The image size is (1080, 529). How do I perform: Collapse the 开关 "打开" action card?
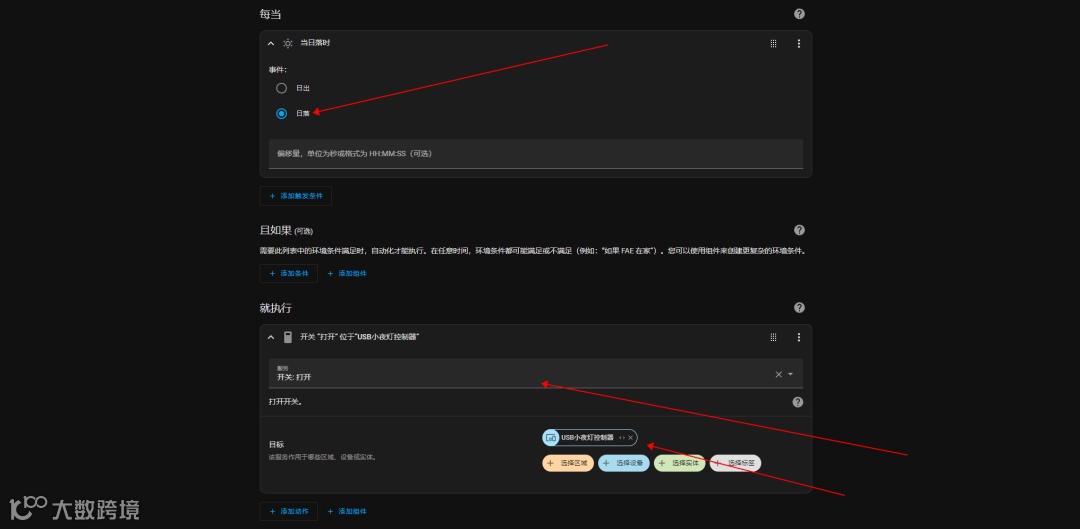tap(271, 338)
